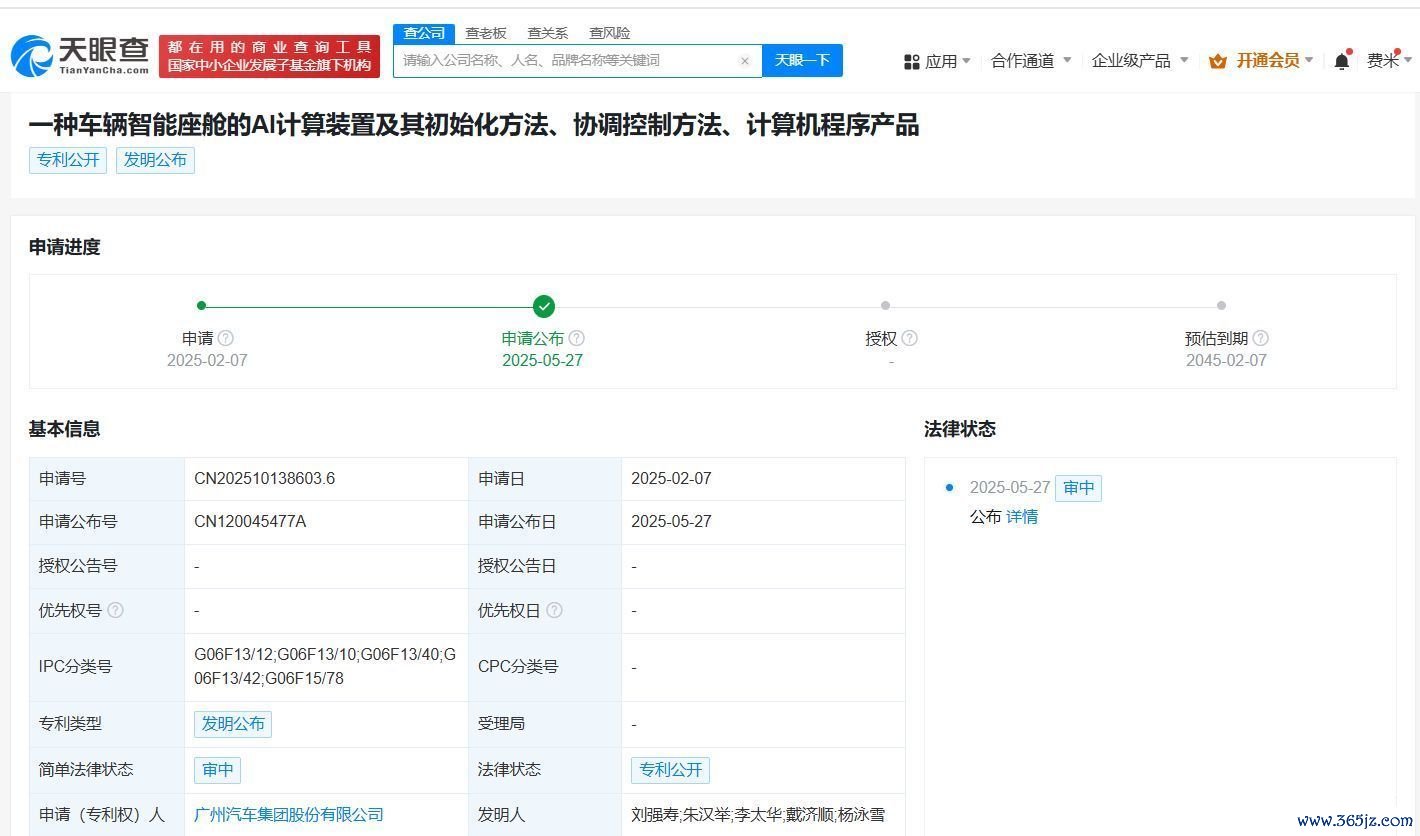Open the apps grid icon

[x=911, y=61]
